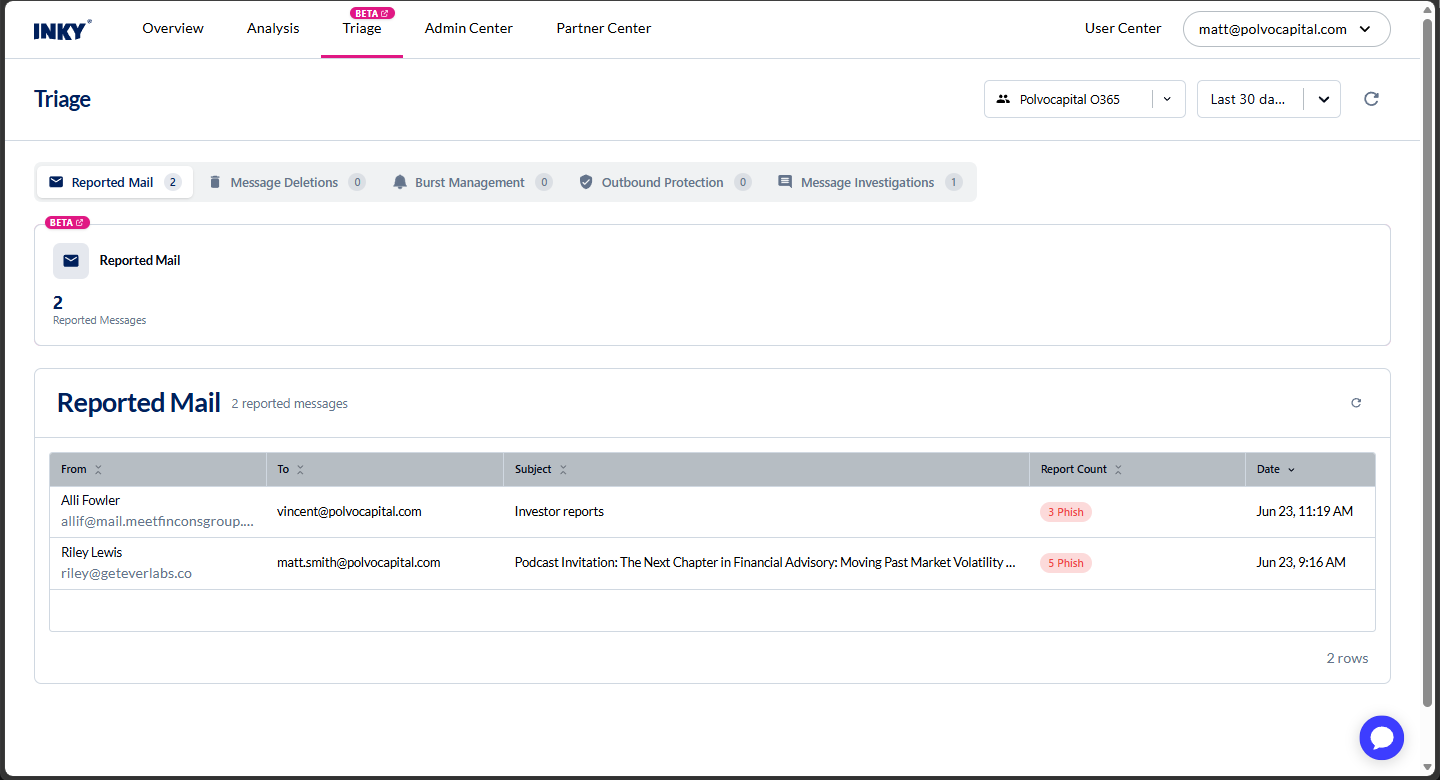Image resolution: width=1440 pixels, height=780 pixels.
Task: Click the 3 Phish badge
Action: (1066, 512)
